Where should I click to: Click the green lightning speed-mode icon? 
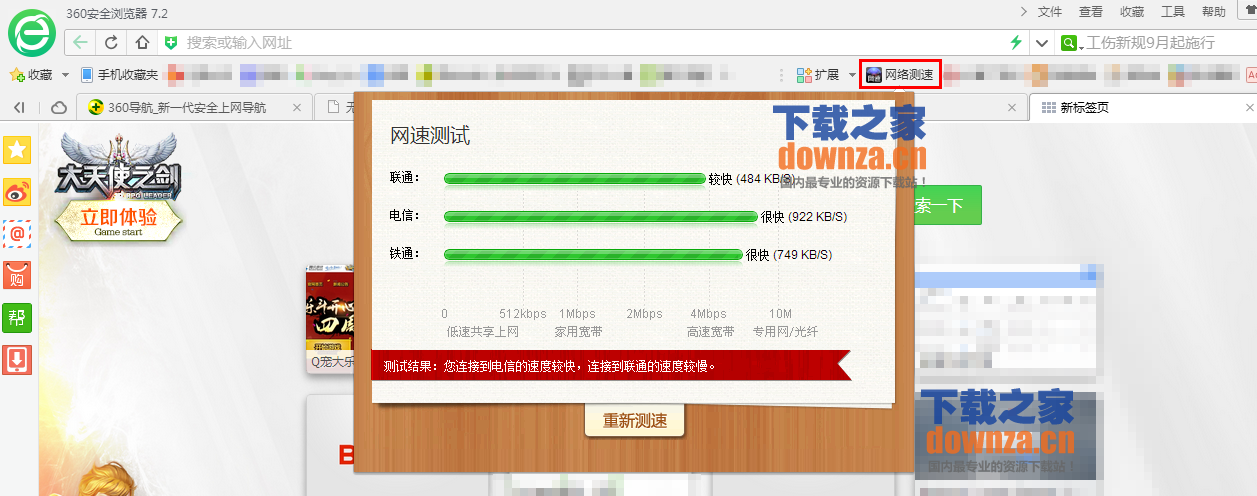pos(1016,43)
